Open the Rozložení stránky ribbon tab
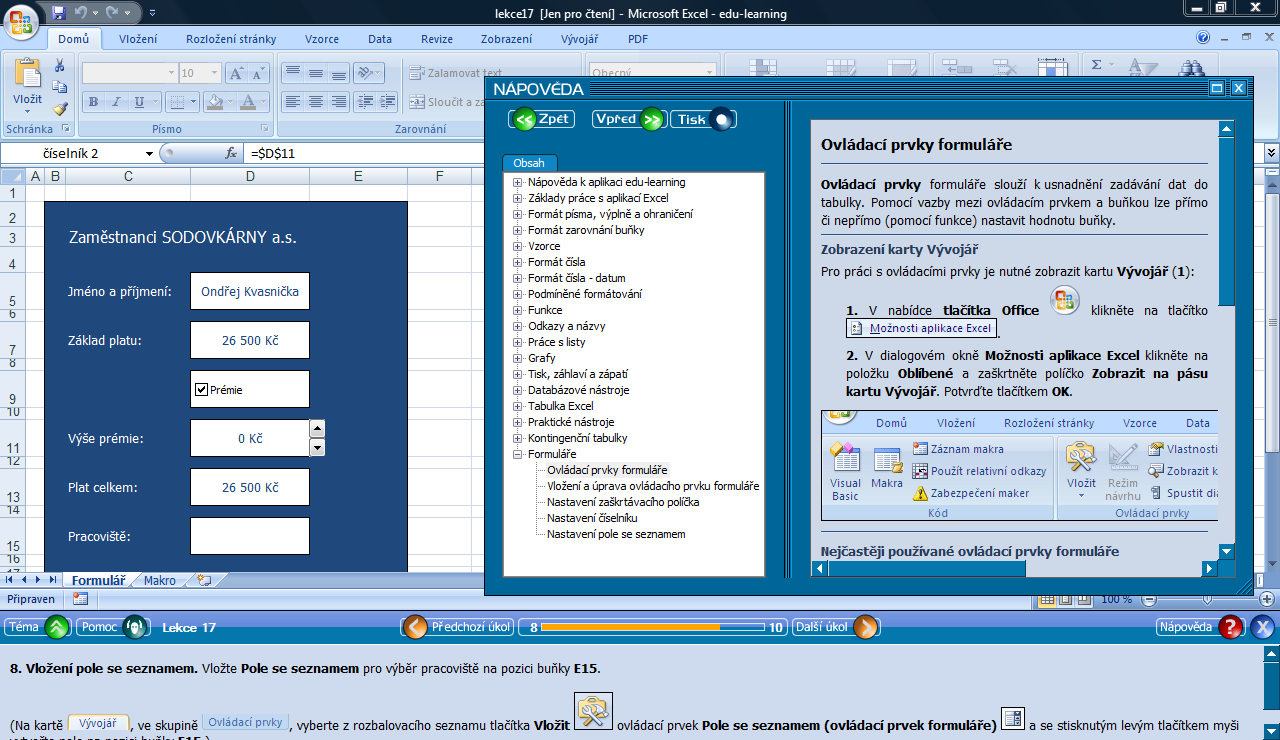This screenshot has height=740, width=1280. (231, 39)
